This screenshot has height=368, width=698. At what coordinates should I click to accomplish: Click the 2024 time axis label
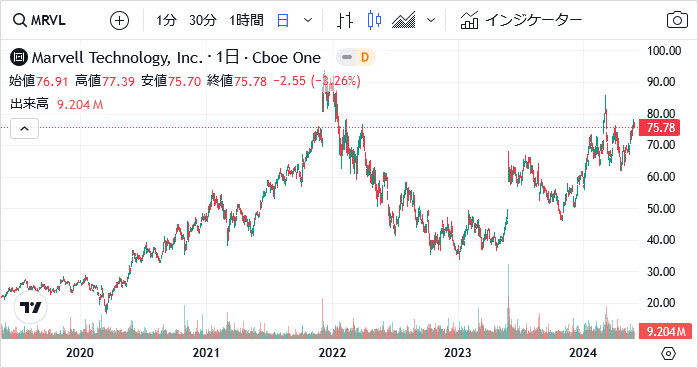[583, 353]
